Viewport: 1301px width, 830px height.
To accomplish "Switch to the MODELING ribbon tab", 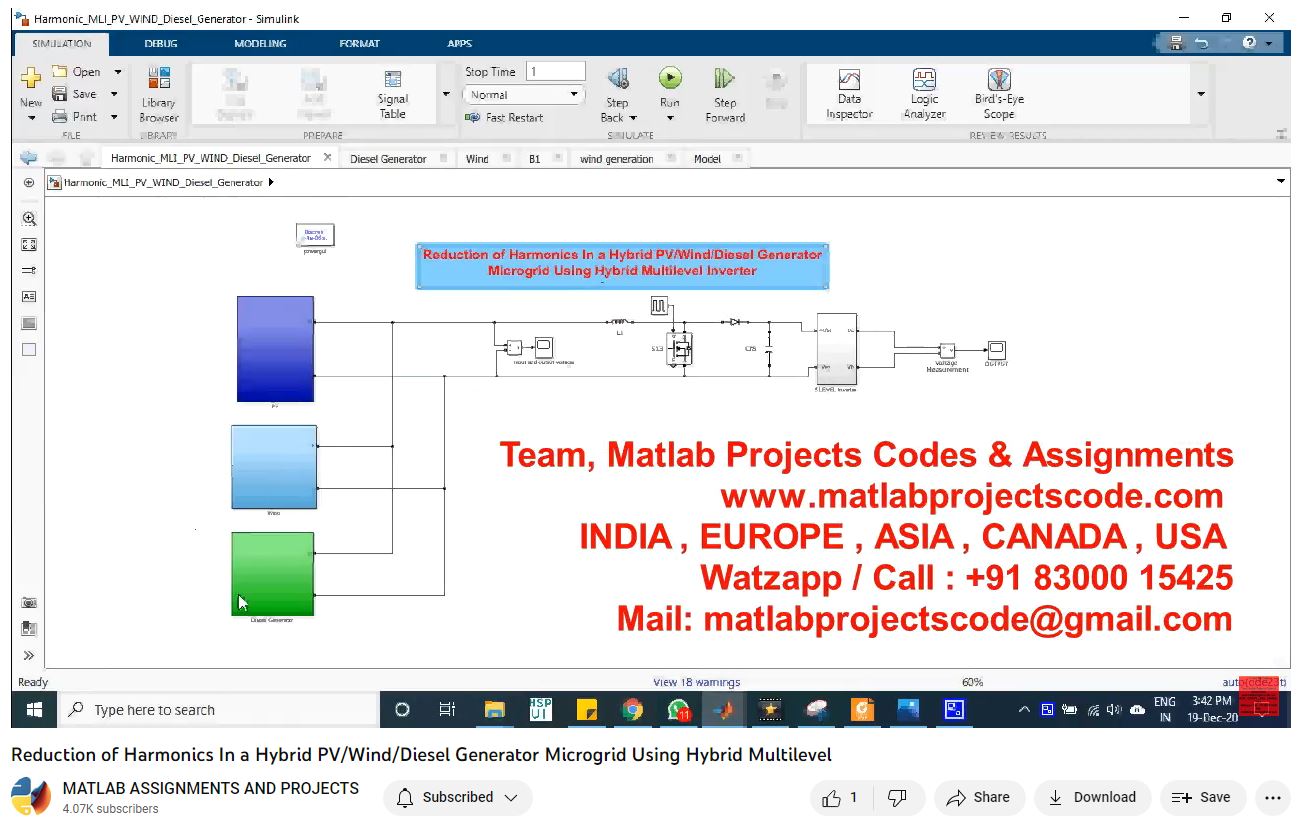I will point(260,43).
